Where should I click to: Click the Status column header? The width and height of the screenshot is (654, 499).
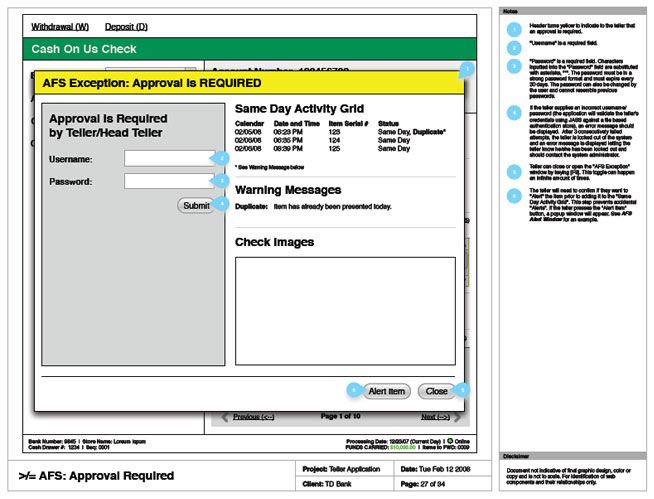click(388, 123)
